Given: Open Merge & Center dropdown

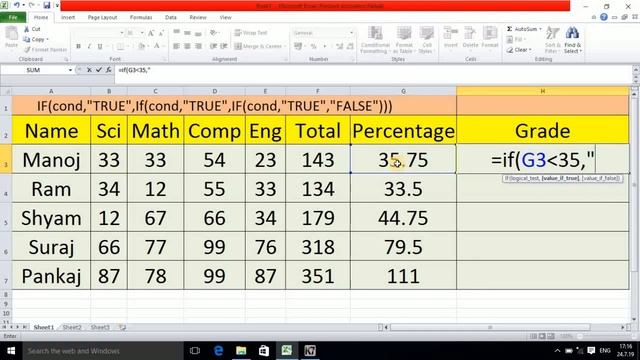Looking at the screenshot, I should [284, 47].
